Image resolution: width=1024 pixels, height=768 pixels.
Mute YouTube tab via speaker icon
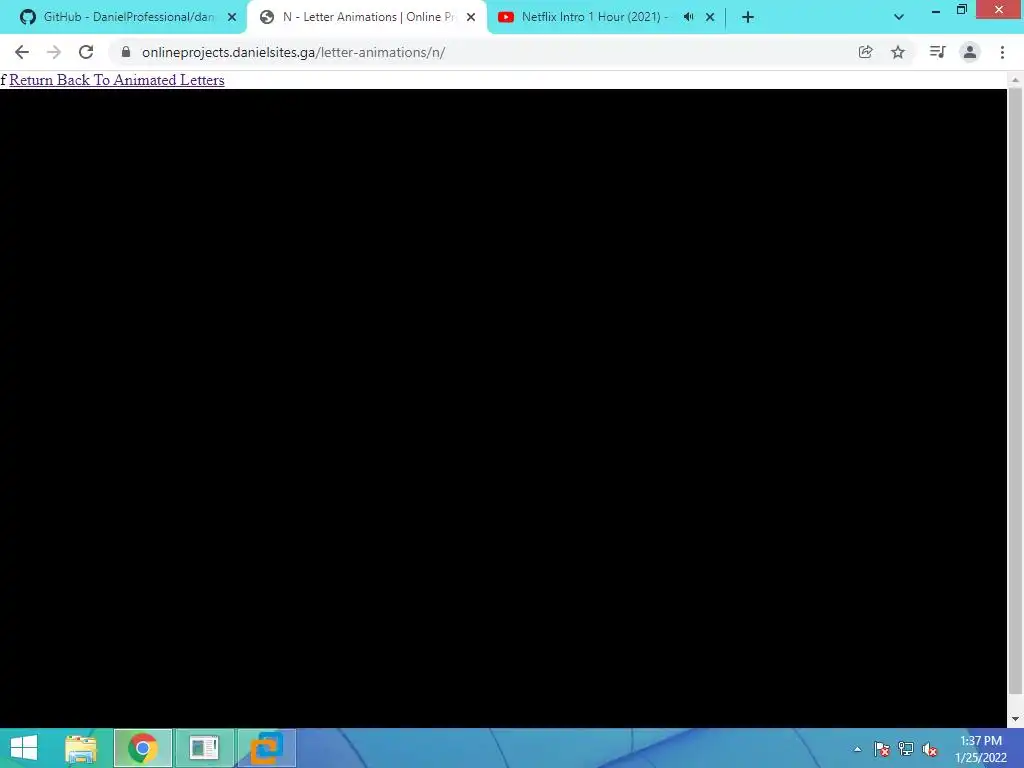click(x=688, y=17)
